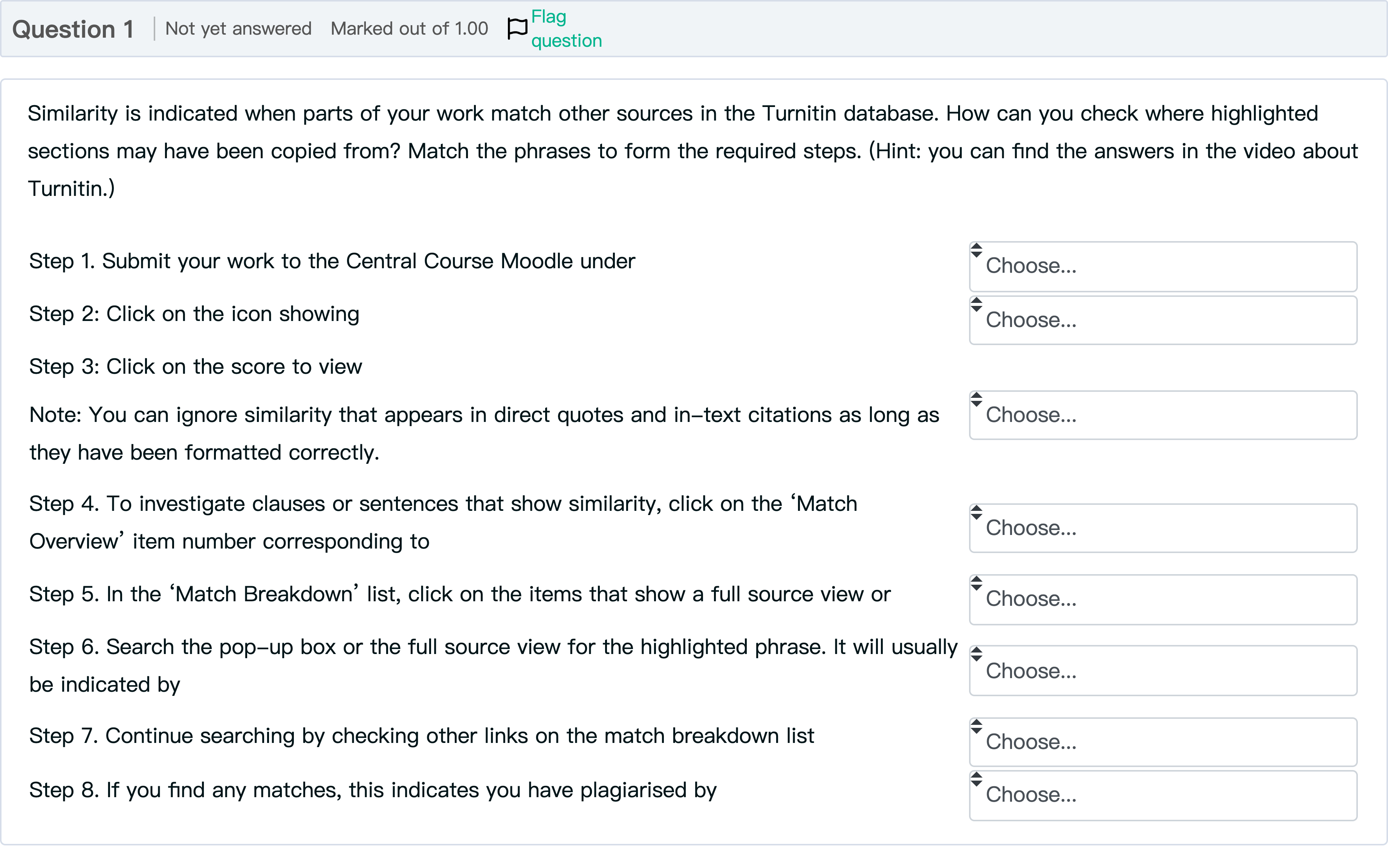Click the Question 1 heading

[x=73, y=29]
